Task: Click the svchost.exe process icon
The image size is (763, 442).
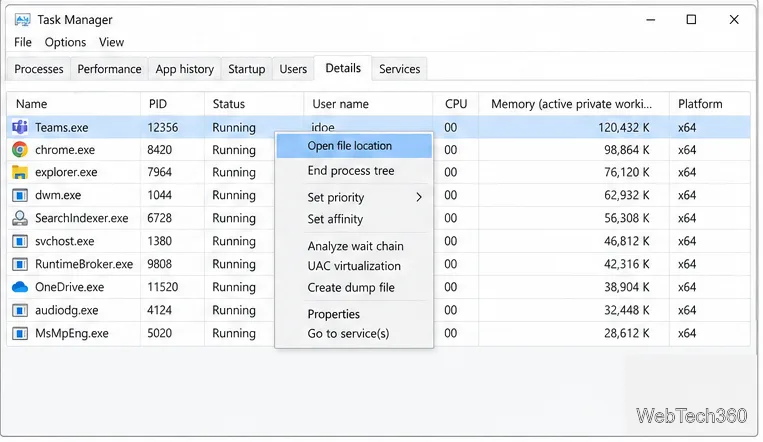Action: tap(19, 241)
